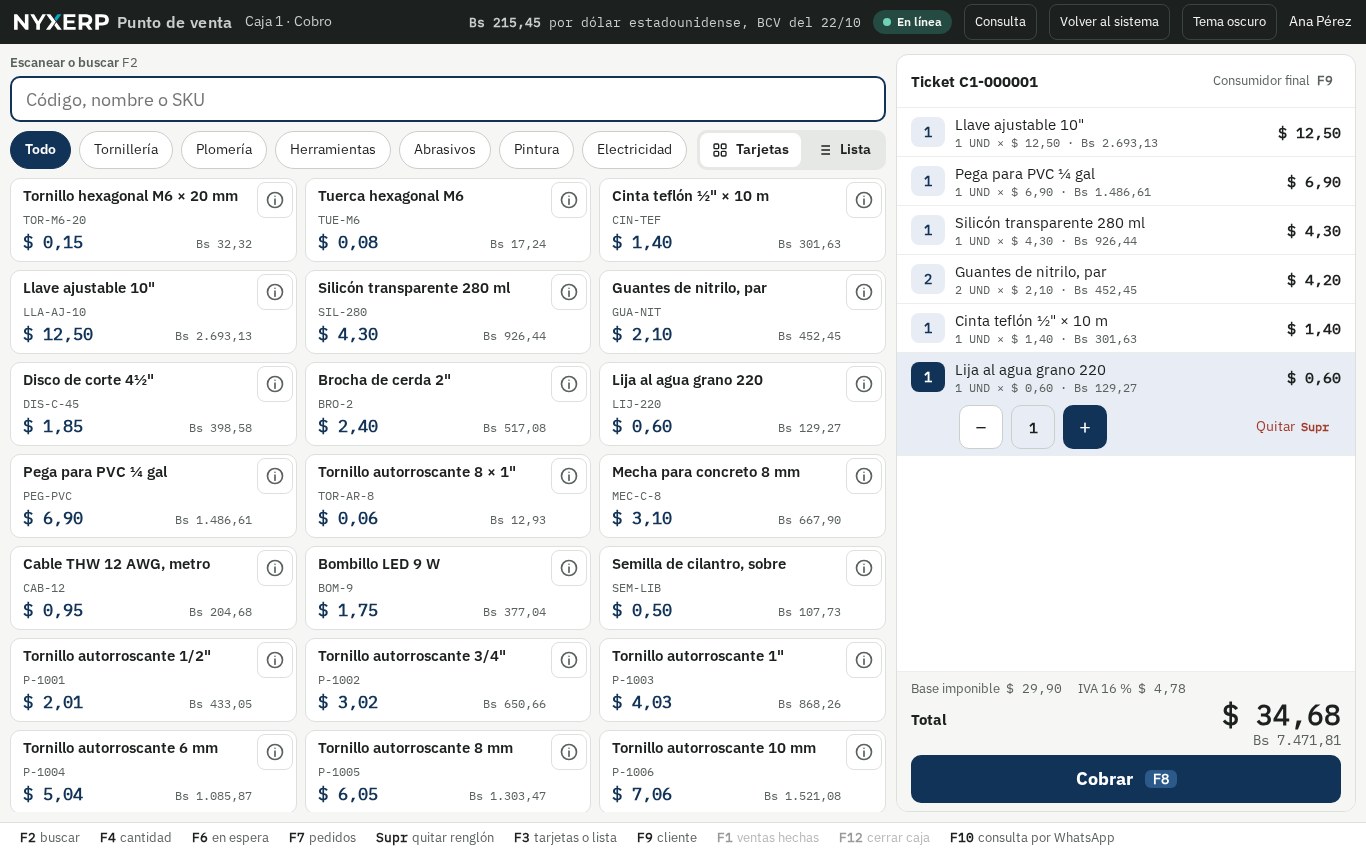Switch to Tarjetas view

(751, 150)
